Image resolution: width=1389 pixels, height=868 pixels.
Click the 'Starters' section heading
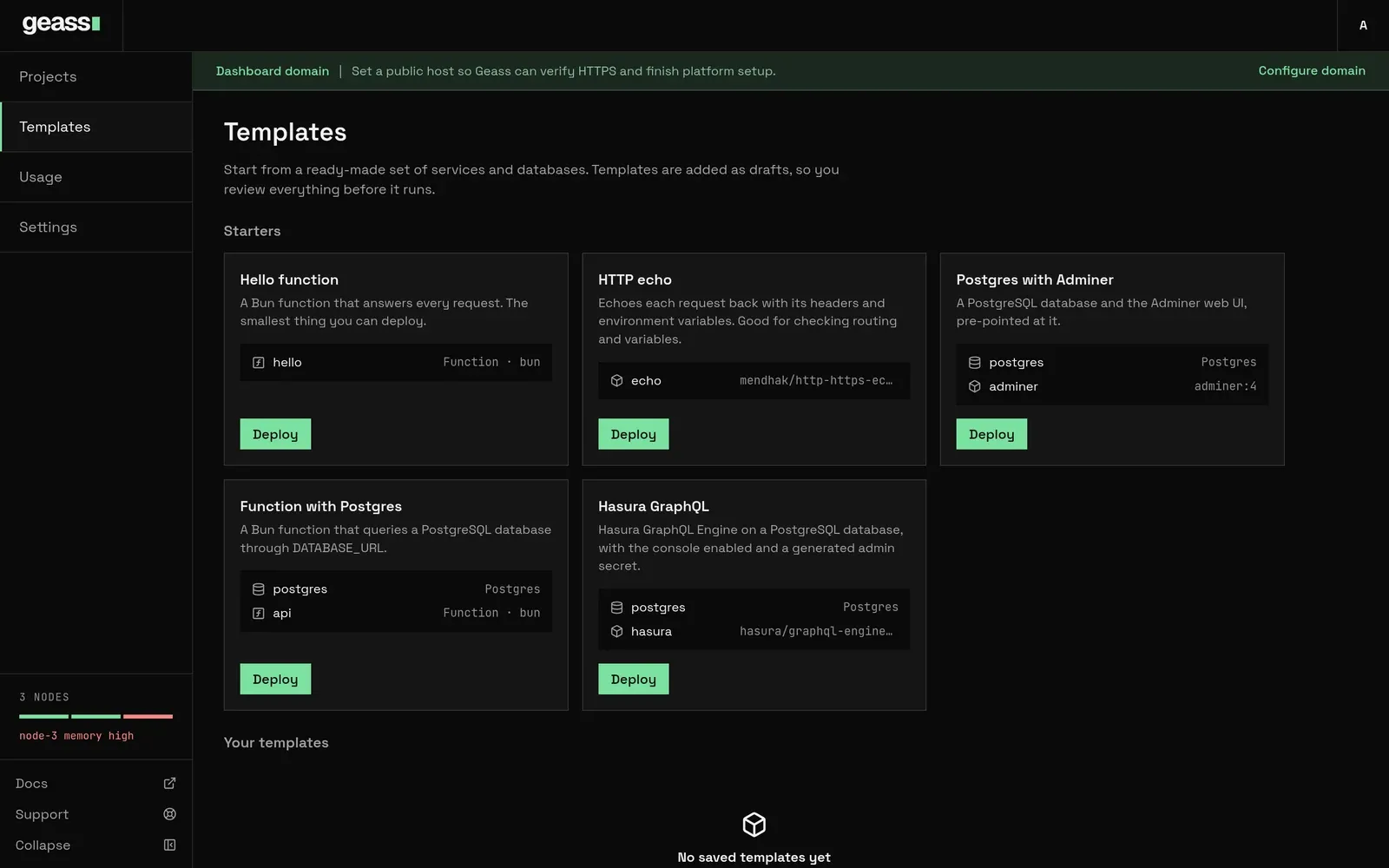[x=252, y=231]
